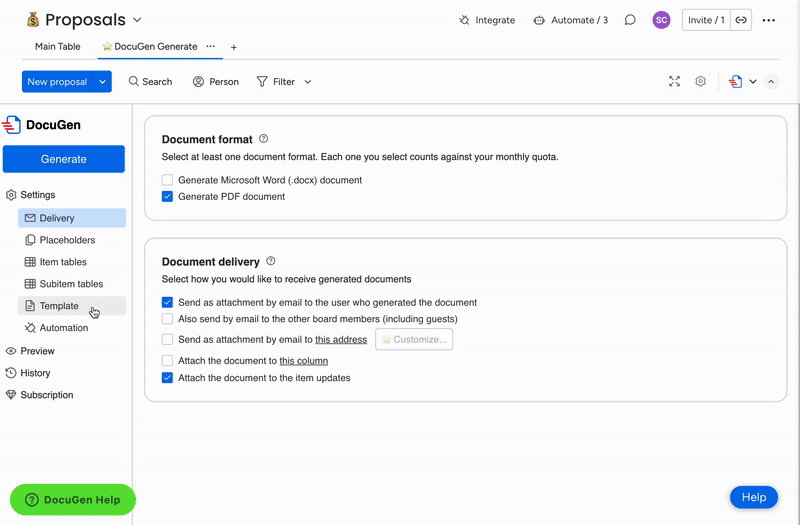Click the Customize... button

(414, 339)
